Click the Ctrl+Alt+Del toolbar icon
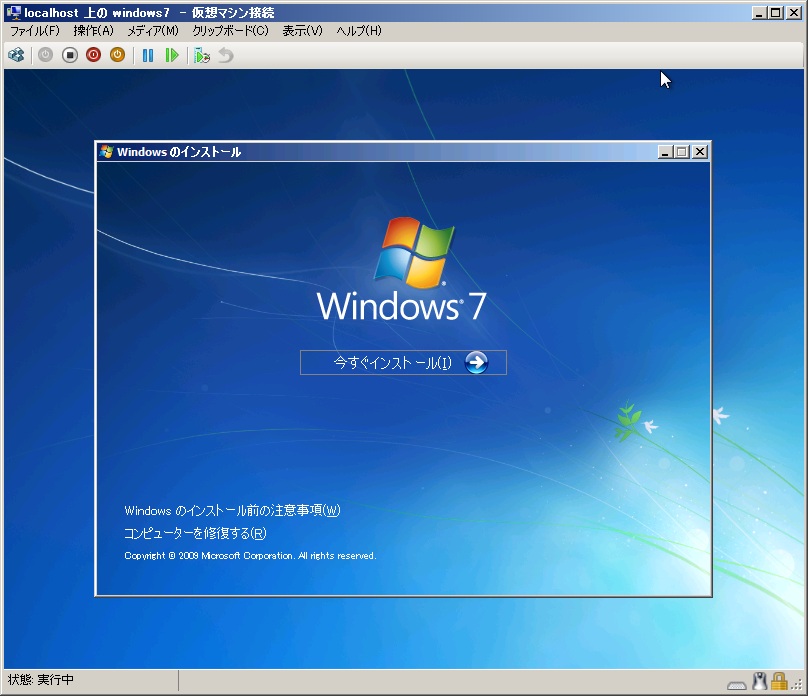Screen dimensions: 808x696 coord(16,55)
